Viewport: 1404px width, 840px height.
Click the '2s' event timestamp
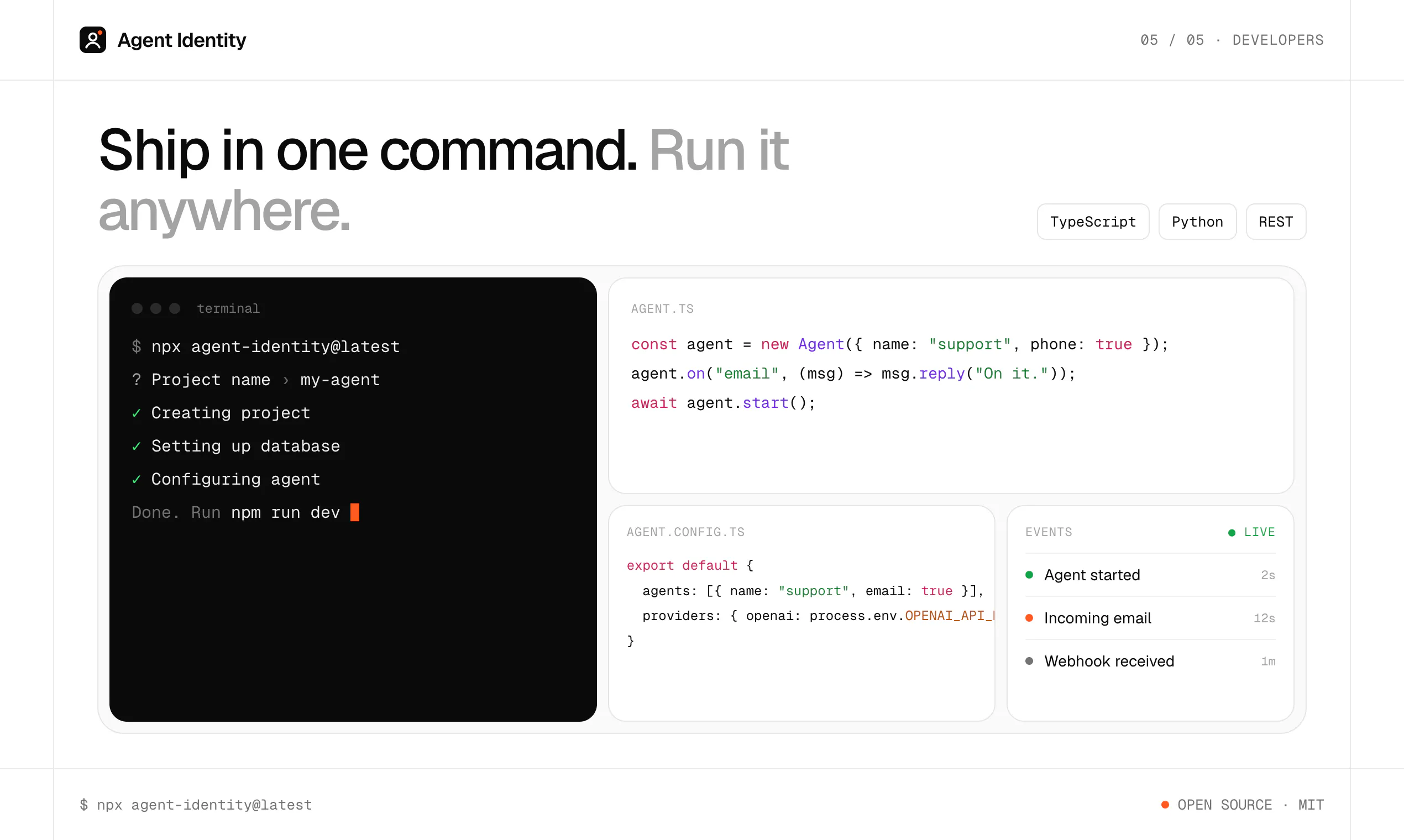click(1268, 575)
